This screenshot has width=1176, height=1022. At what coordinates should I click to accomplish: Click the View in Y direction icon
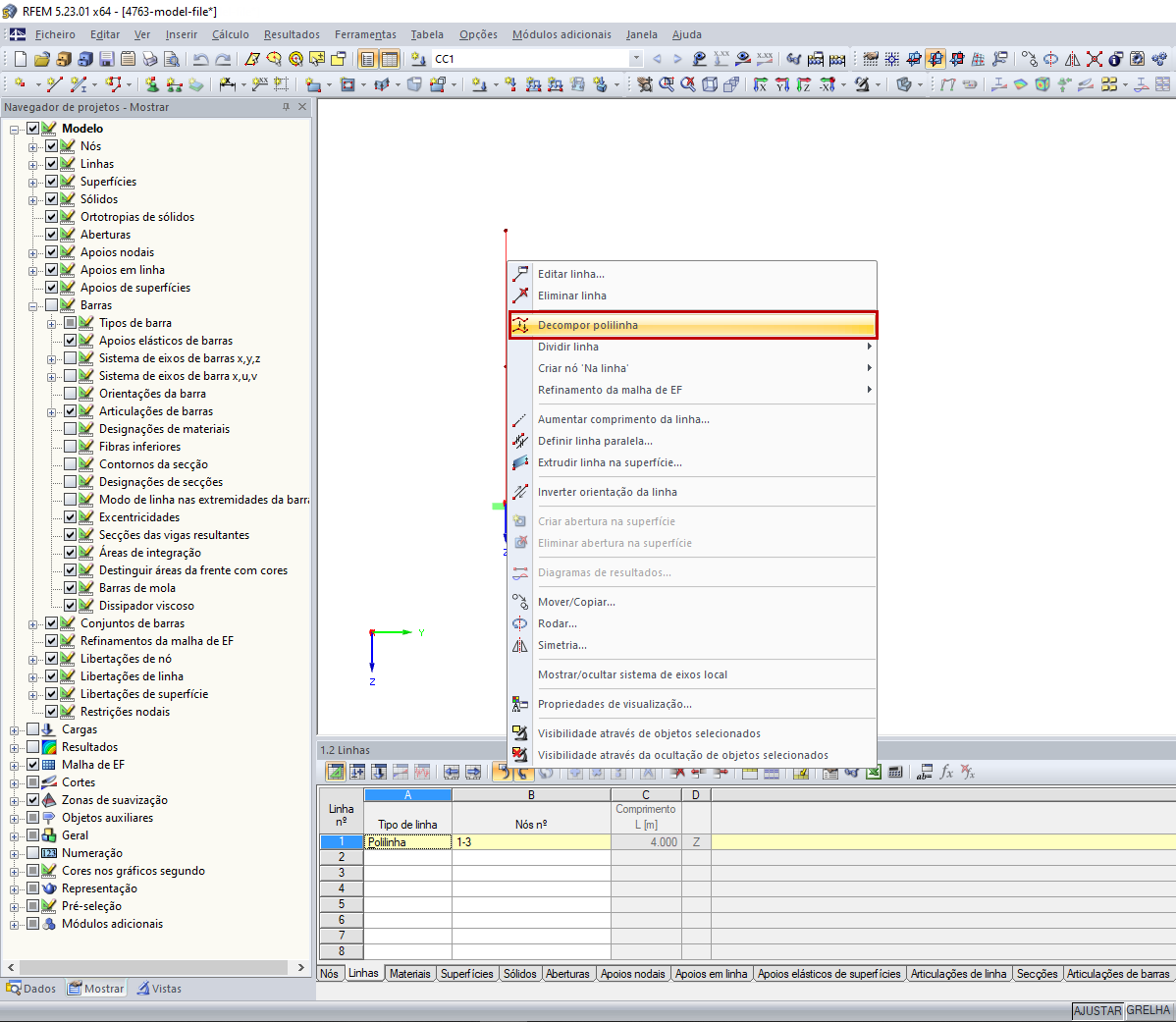[782, 84]
